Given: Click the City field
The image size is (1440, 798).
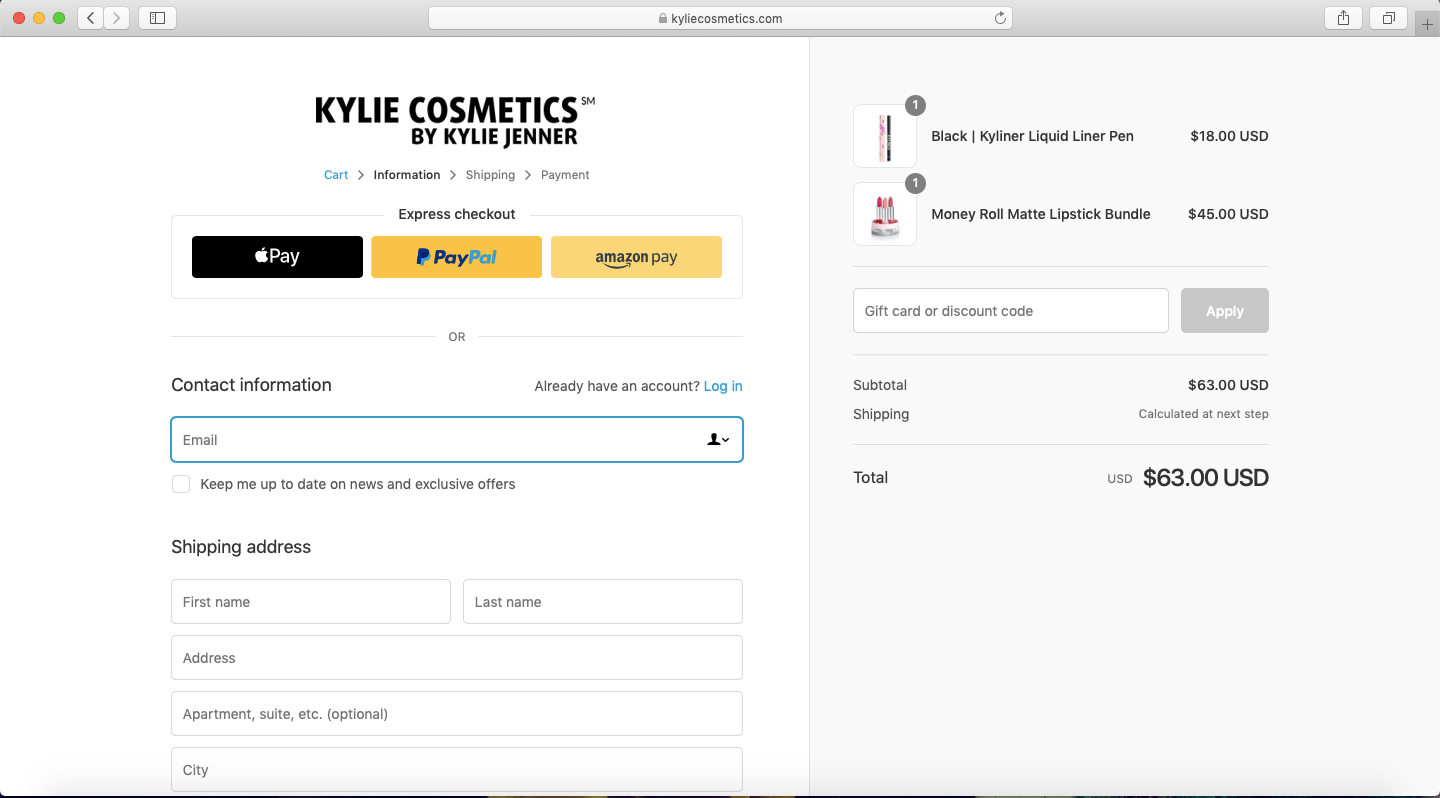Looking at the screenshot, I should (457, 770).
